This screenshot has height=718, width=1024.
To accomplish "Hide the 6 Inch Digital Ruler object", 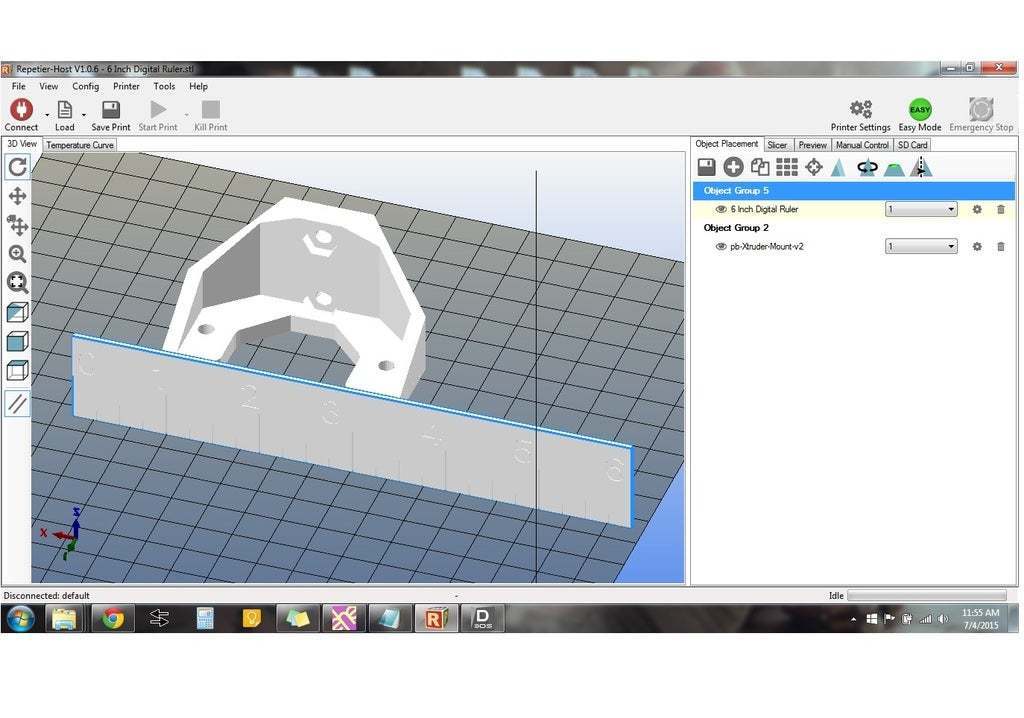I will 721,209.
